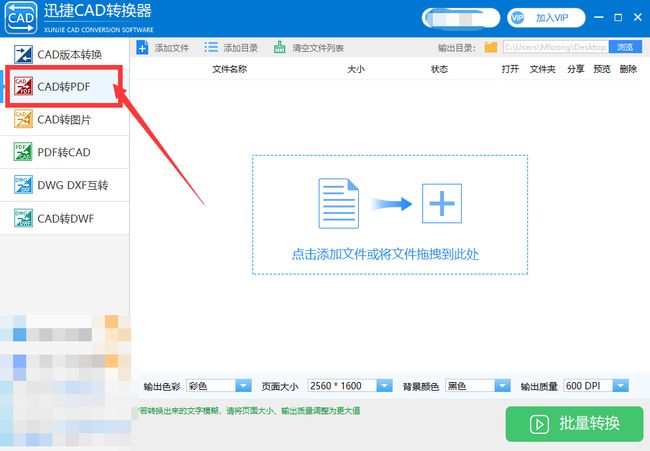Click the VIP badge icon
This screenshot has width=650, height=451.
(x=517, y=18)
